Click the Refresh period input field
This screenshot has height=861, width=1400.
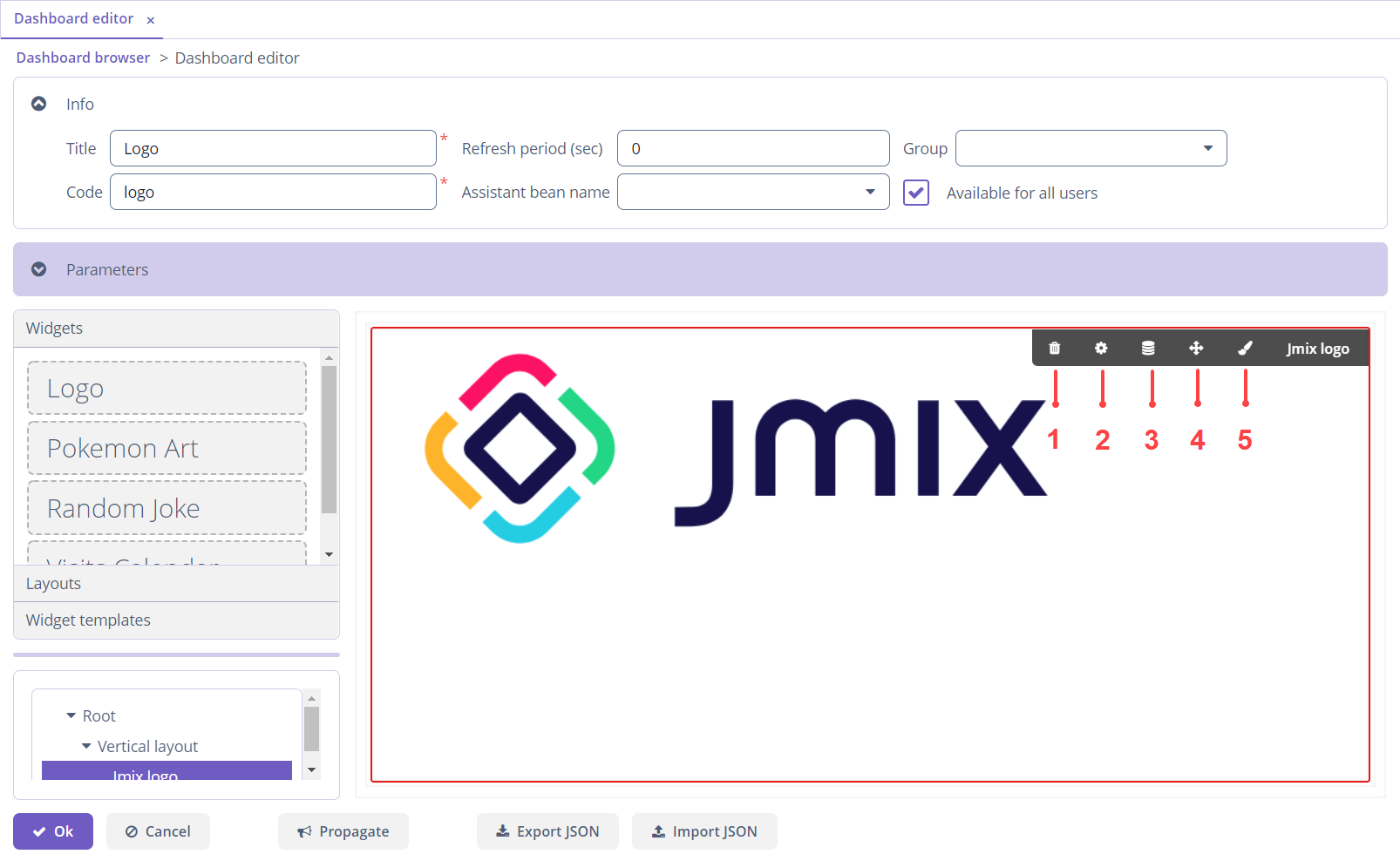pyautogui.click(x=753, y=148)
